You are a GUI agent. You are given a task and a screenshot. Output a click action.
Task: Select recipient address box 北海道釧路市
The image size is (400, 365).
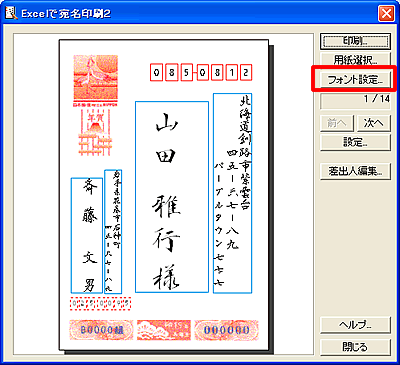(232, 193)
